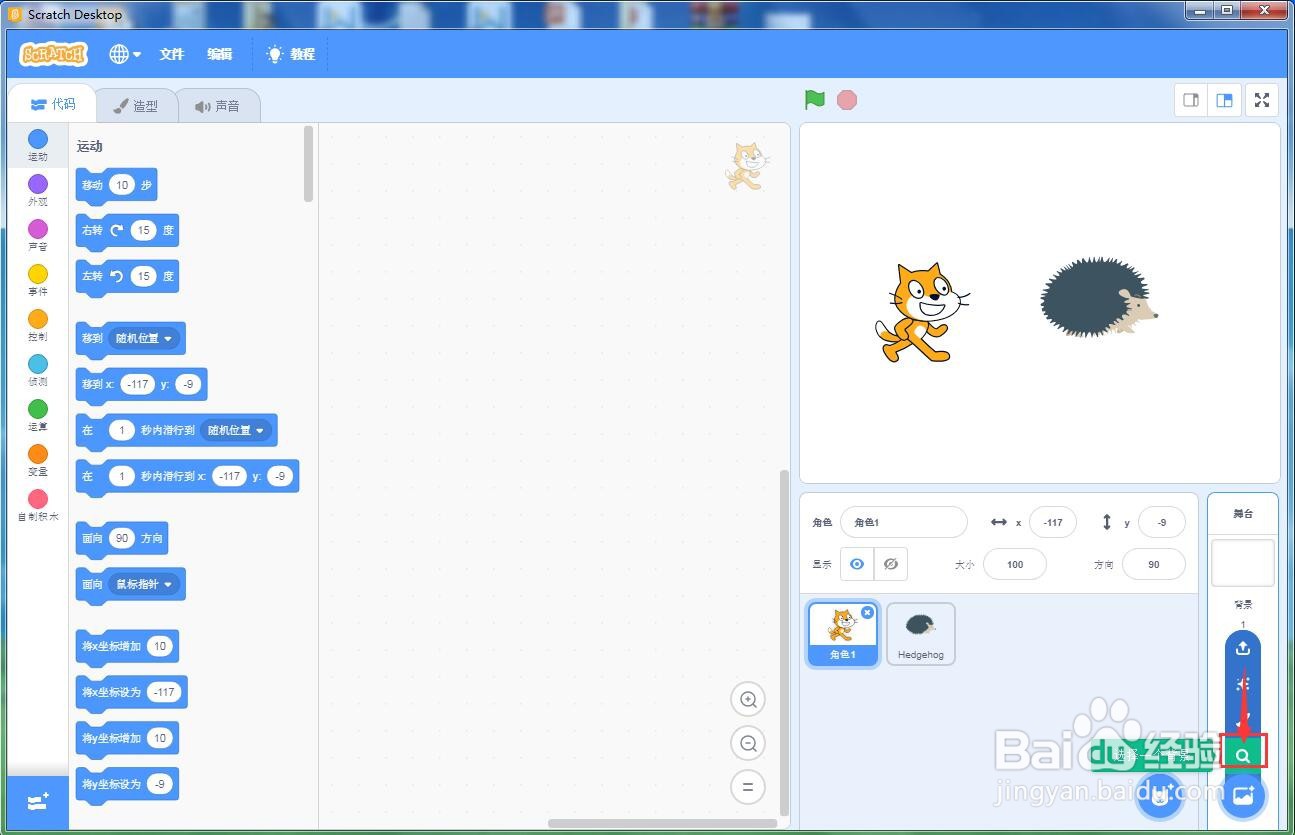The width and height of the screenshot is (1295, 835).
Task: Click the 将x坐标增加 10 block
Action: click(x=127, y=647)
